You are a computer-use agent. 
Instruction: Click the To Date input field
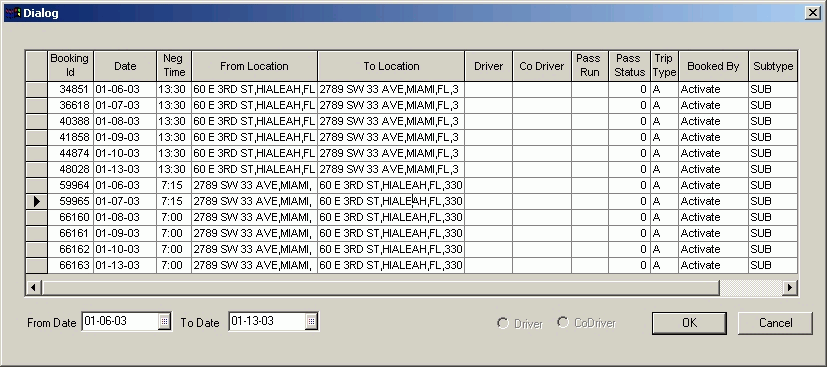(x=267, y=321)
